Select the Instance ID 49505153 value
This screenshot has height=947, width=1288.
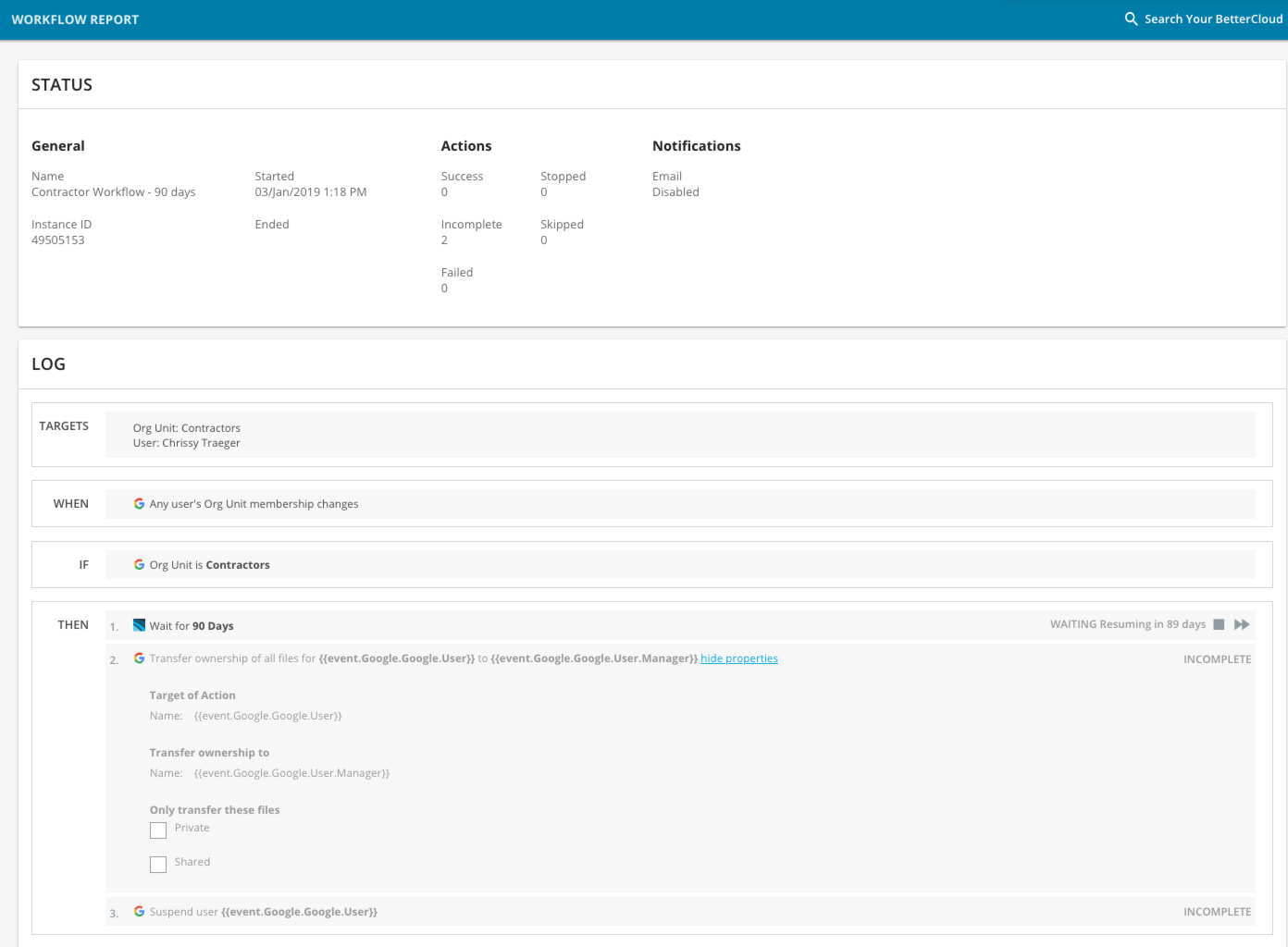[x=57, y=240]
